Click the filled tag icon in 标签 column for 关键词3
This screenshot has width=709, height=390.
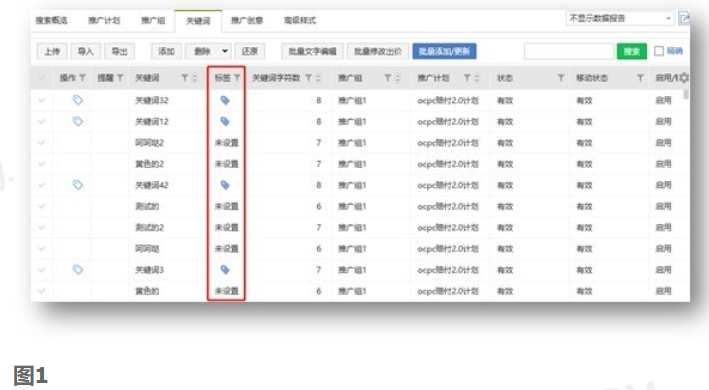[x=225, y=270]
